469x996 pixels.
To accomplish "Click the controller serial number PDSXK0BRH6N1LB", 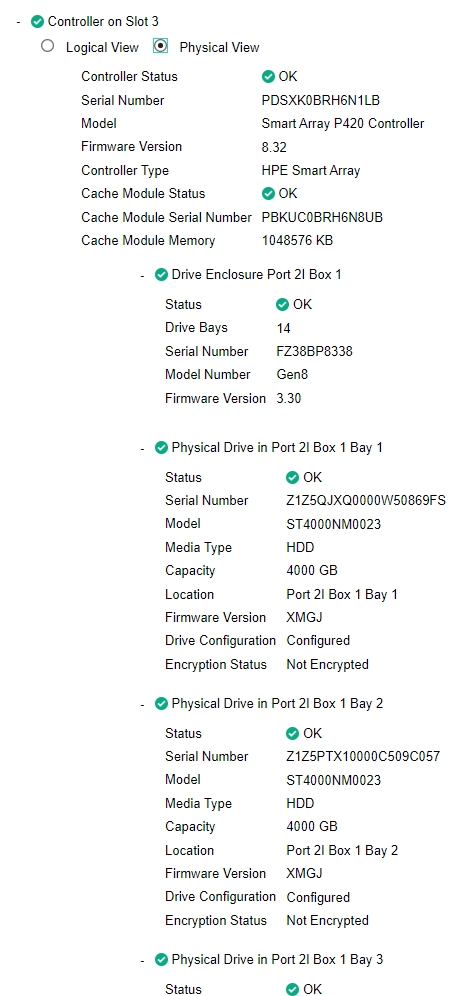I will pyautogui.click(x=321, y=100).
